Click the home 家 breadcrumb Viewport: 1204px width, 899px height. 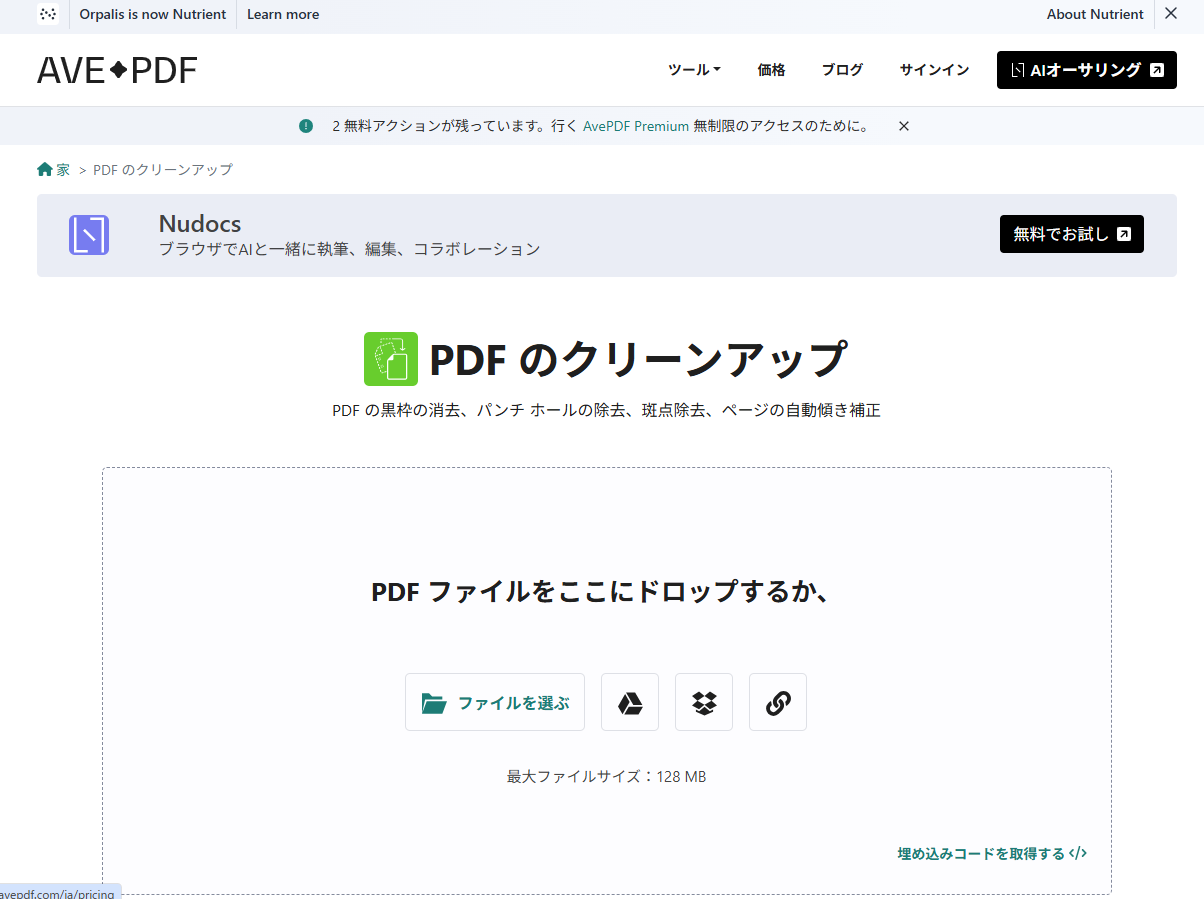(54, 170)
